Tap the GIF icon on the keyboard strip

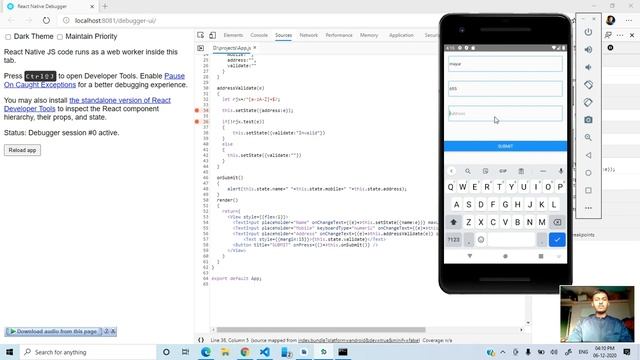(503, 171)
